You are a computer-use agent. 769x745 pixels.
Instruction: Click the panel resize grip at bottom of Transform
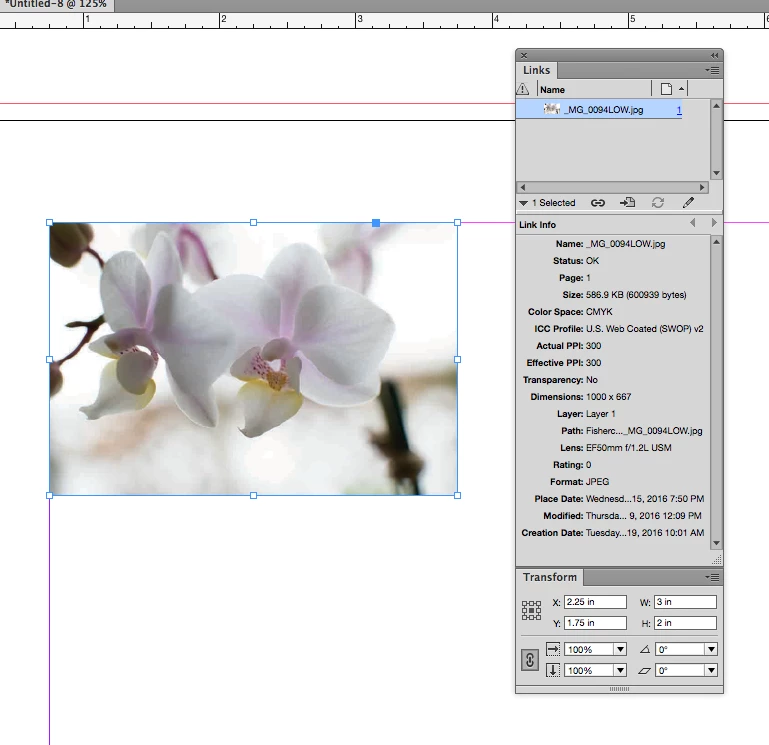[x=619, y=689]
